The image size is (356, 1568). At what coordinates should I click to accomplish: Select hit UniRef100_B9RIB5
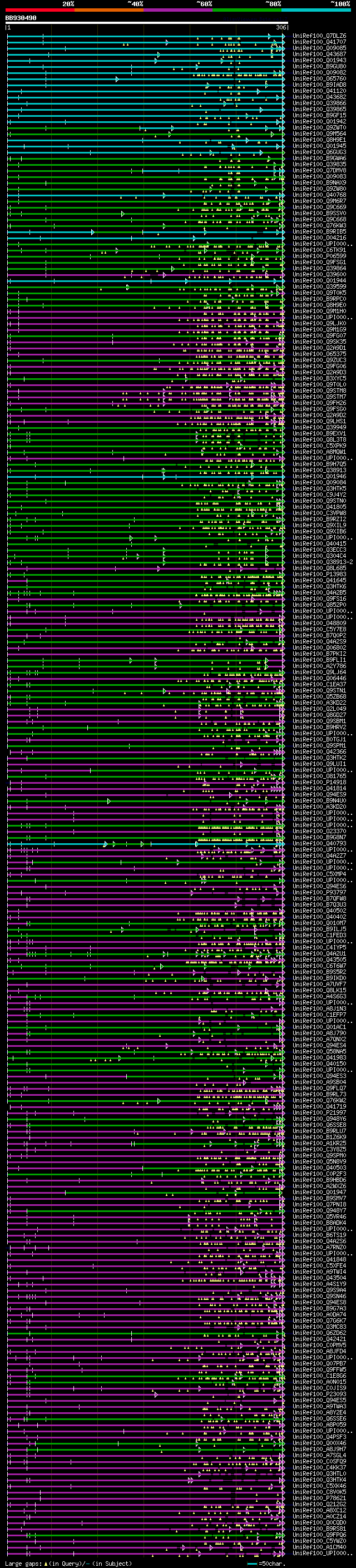[x=319, y=231]
